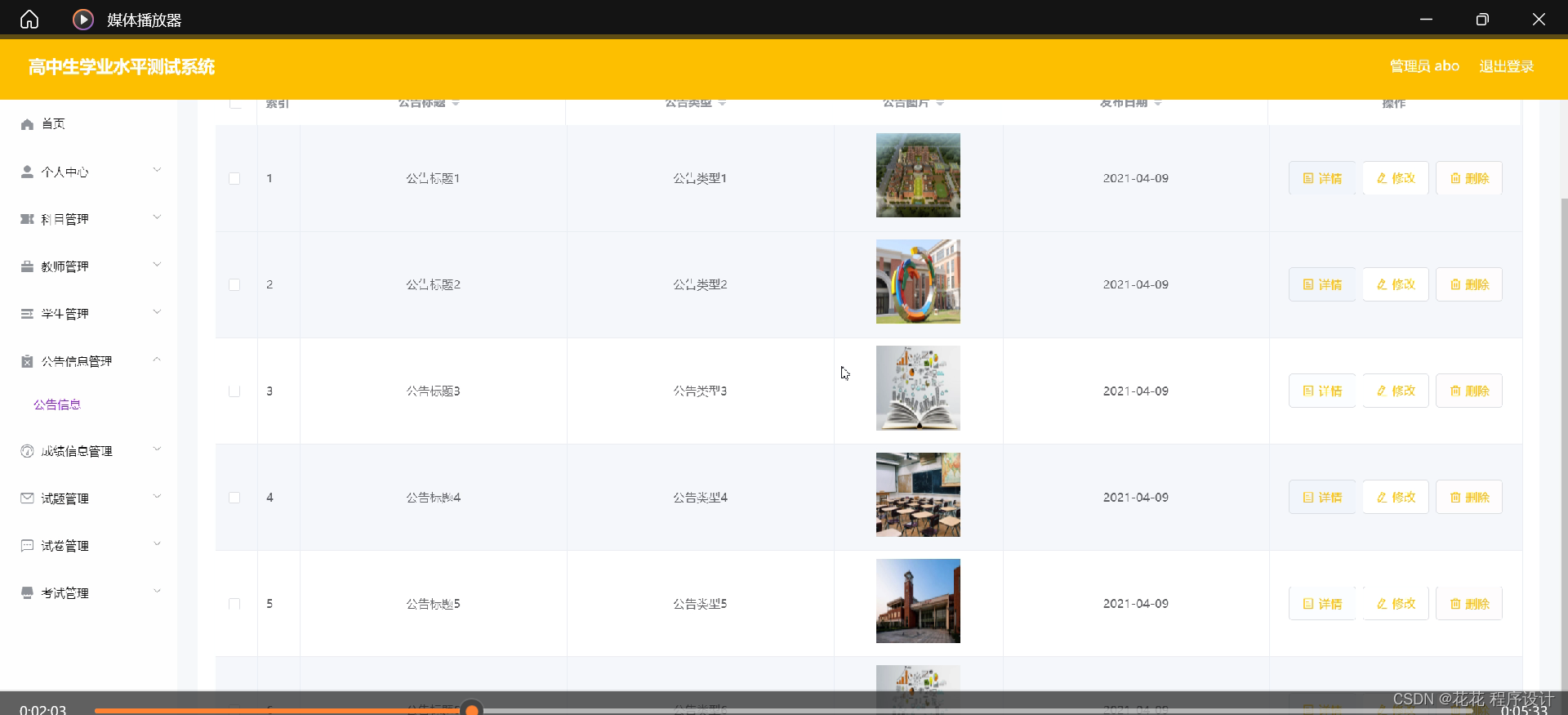Open the 成绩信息管理 menu label
Viewport: 1568px width, 715px height.
77,451
